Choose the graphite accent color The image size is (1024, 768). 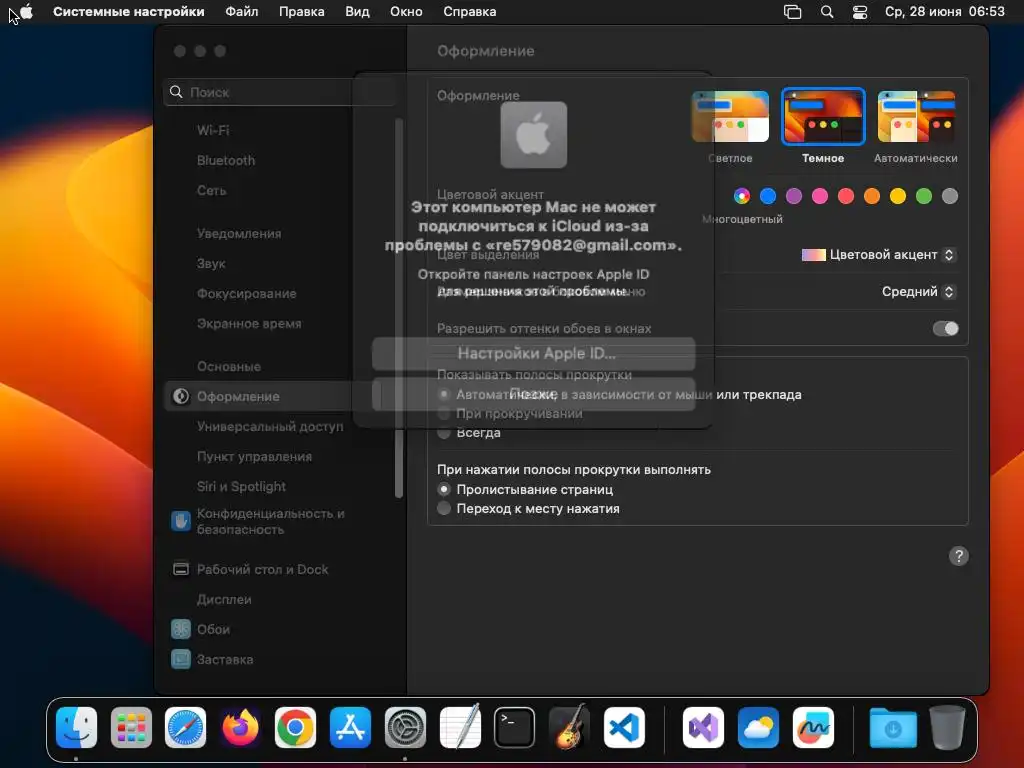[950, 196]
